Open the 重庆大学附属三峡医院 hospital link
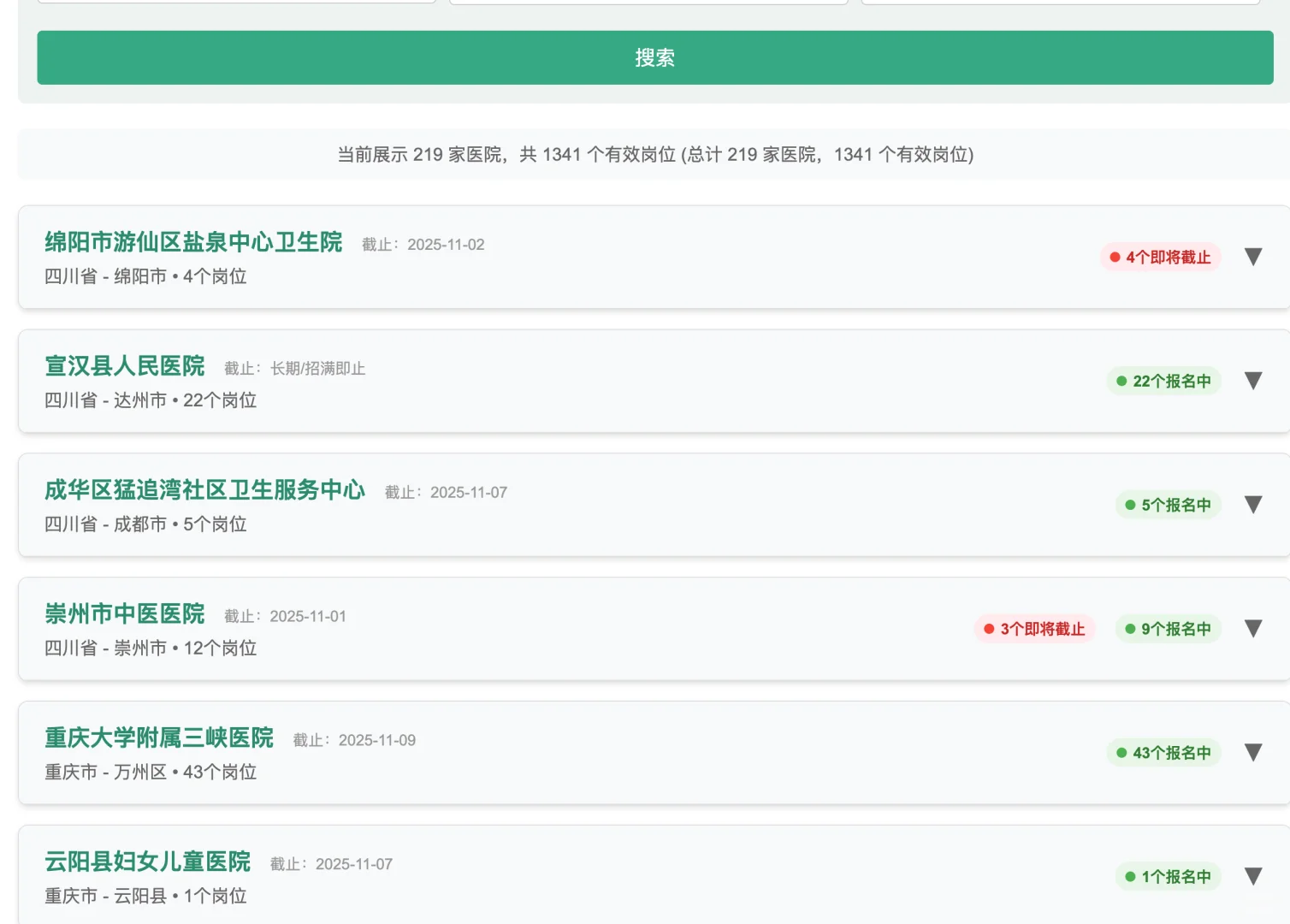The height and width of the screenshot is (924, 1290). coord(159,737)
